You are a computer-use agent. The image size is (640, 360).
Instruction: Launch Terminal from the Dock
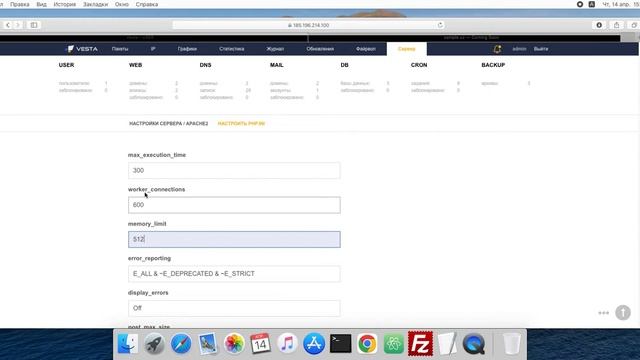click(x=340, y=344)
